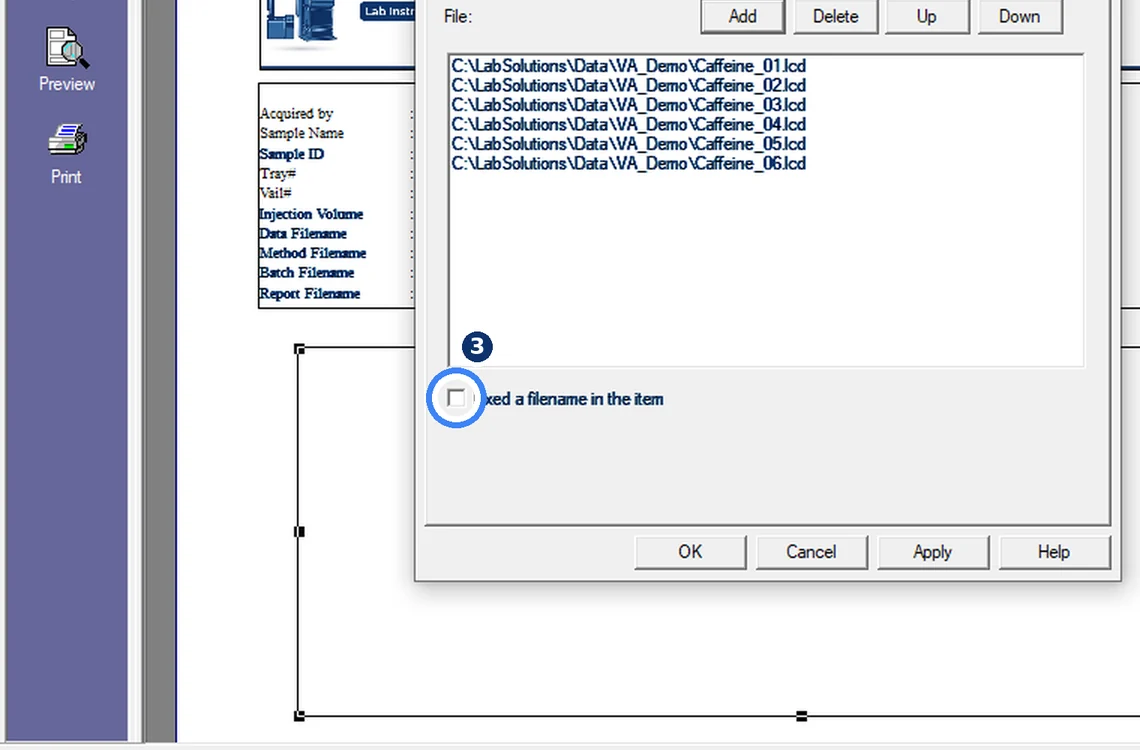The height and width of the screenshot is (750, 1140).
Task: Click 'Report Filename' label in report
Action: coord(310,294)
